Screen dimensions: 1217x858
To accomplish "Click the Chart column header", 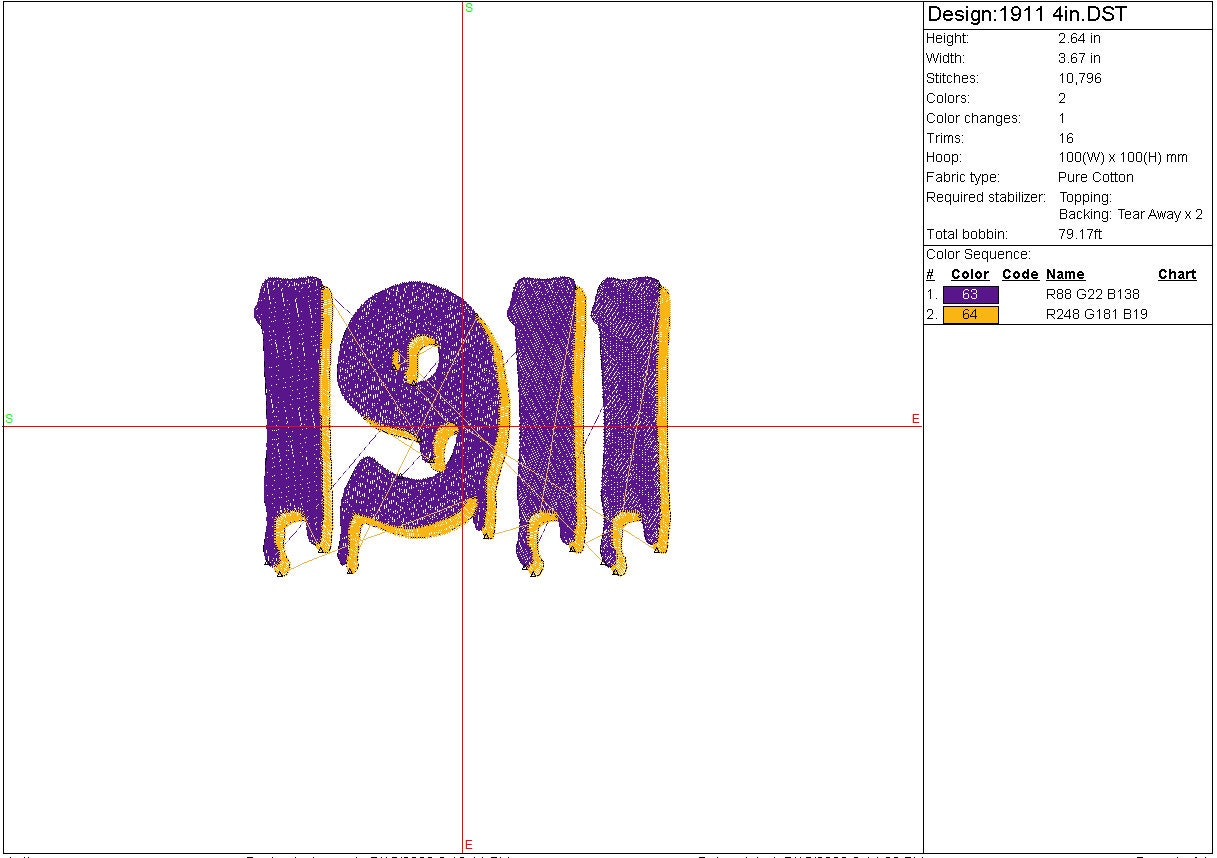I will [x=1176, y=275].
